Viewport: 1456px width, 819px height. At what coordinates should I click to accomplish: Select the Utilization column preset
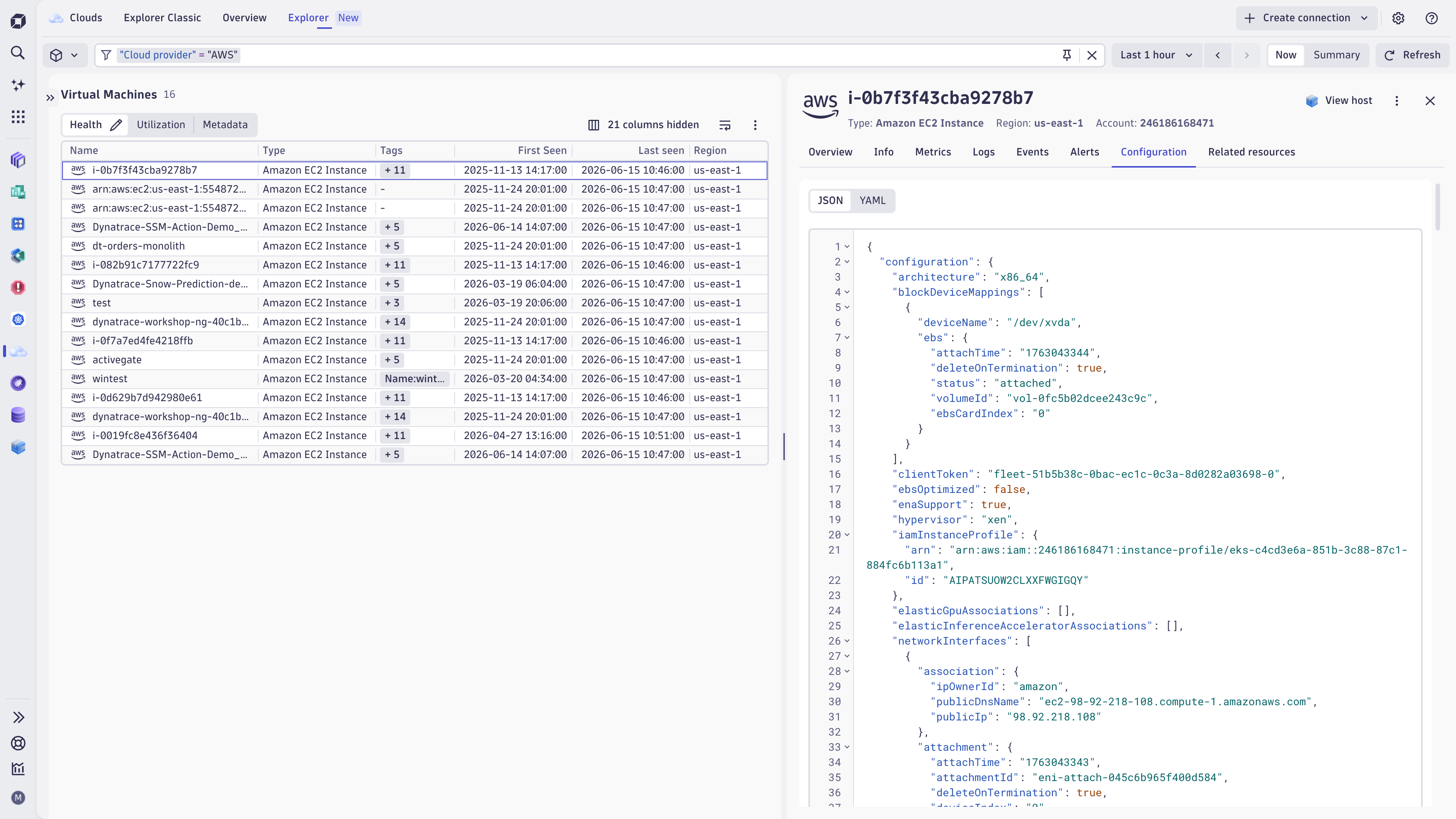[x=160, y=125]
